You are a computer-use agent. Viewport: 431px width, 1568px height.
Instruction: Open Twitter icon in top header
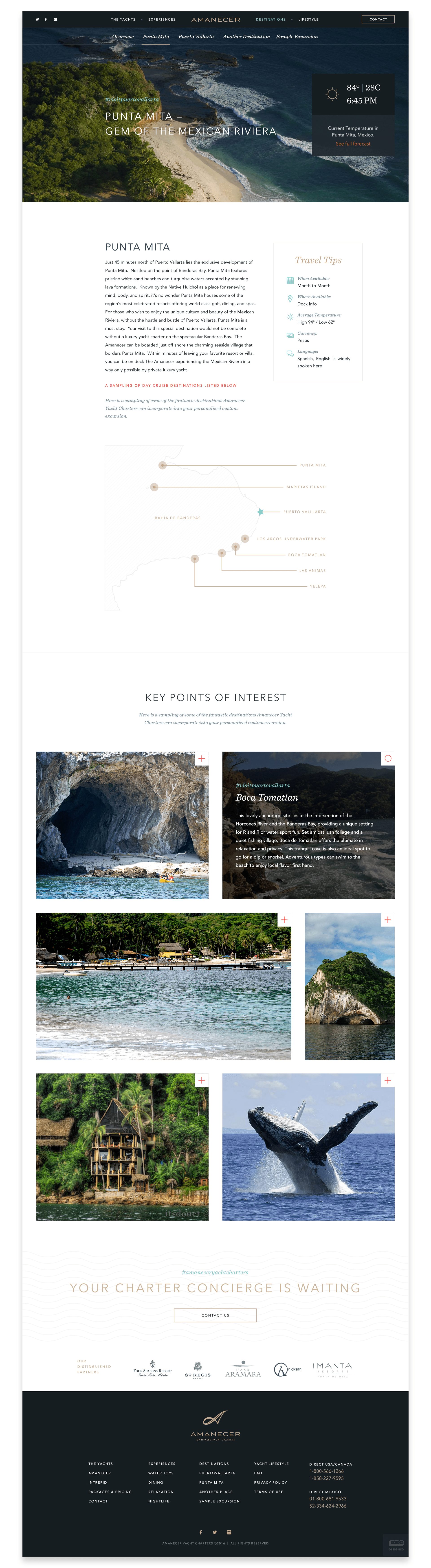[37, 20]
